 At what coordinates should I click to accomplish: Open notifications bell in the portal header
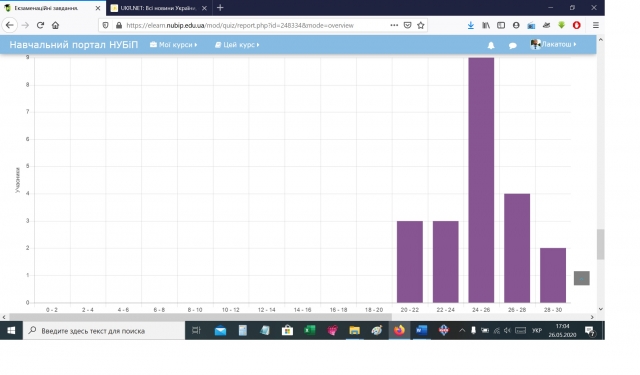(491, 45)
